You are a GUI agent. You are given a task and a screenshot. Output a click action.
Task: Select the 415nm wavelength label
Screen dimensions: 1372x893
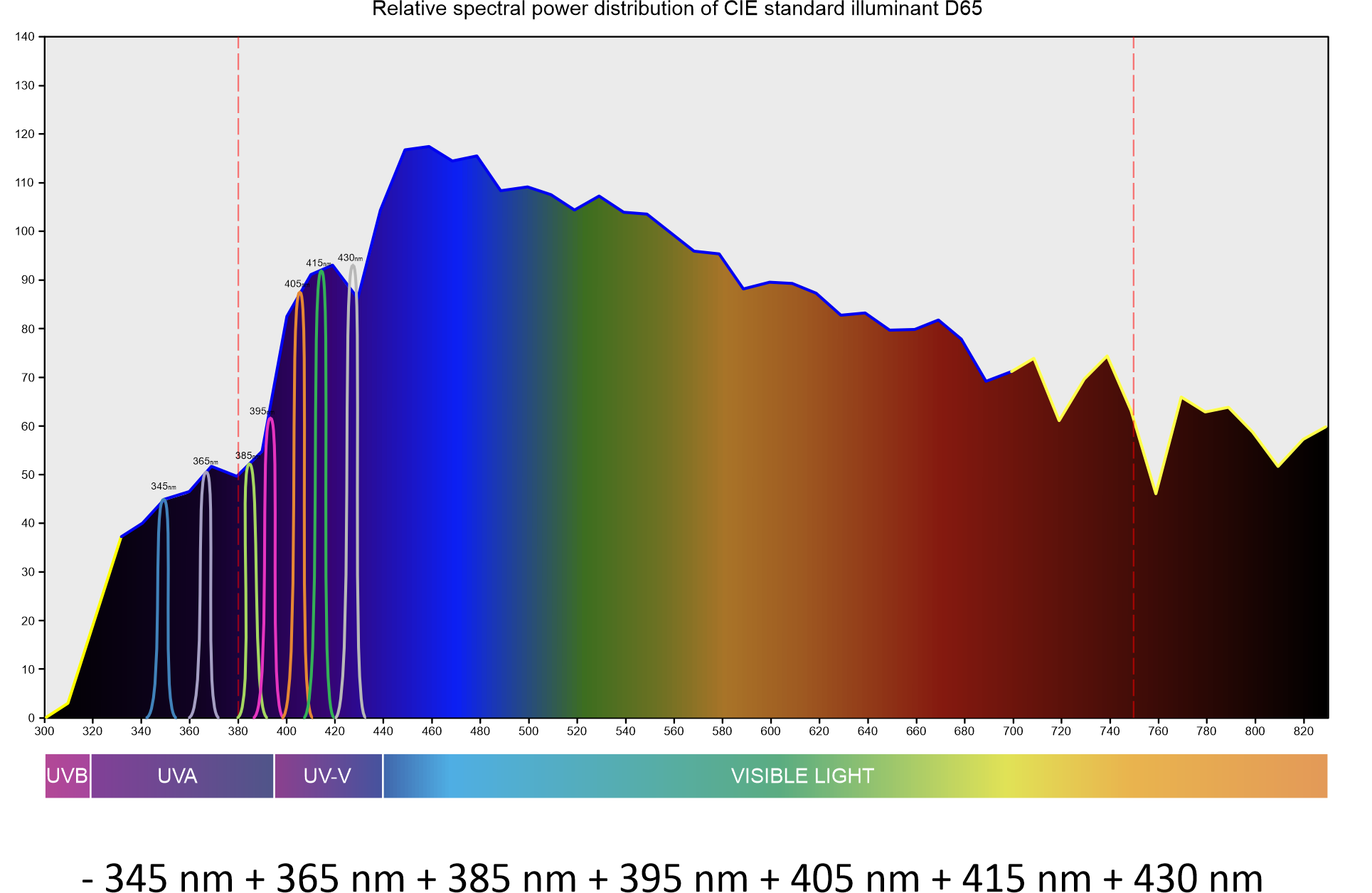click(x=317, y=263)
